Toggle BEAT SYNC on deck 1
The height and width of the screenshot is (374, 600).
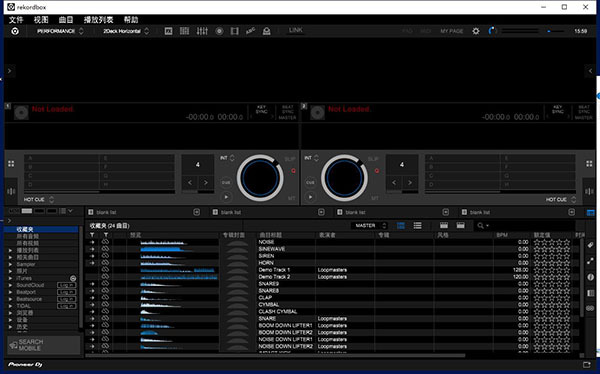tap(287, 109)
